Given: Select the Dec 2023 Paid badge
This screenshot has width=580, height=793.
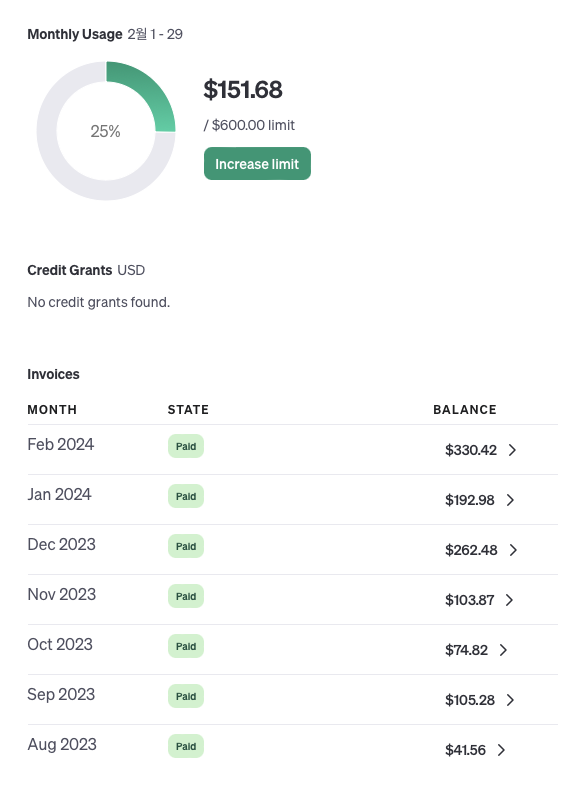Looking at the screenshot, I should [x=186, y=546].
